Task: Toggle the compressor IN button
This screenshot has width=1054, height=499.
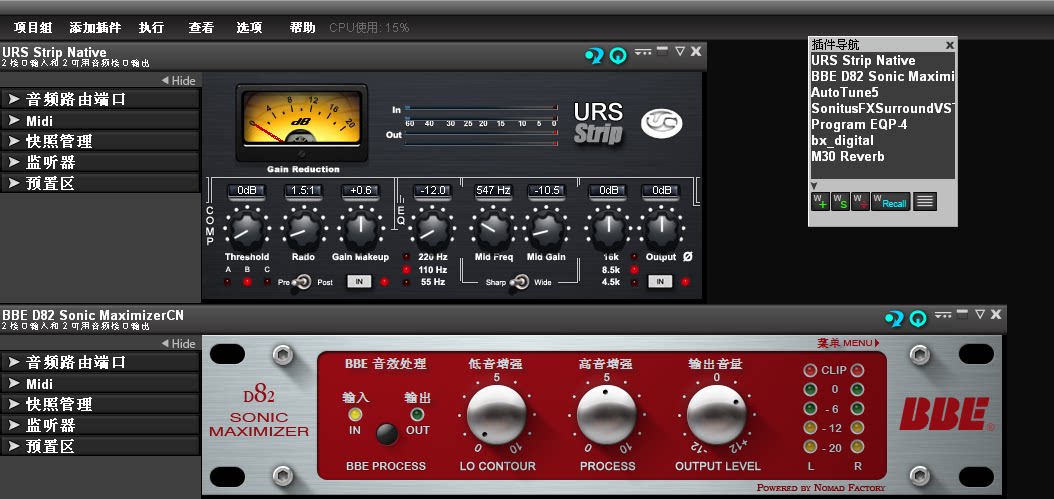Action: point(360,282)
